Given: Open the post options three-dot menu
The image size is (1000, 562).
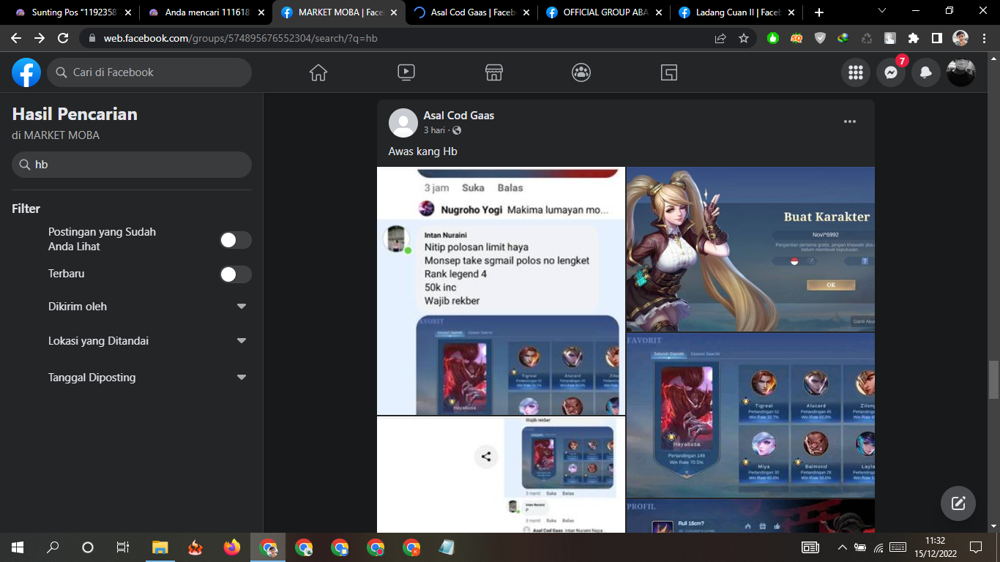Looking at the screenshot, I should click(x=849, y=121).
